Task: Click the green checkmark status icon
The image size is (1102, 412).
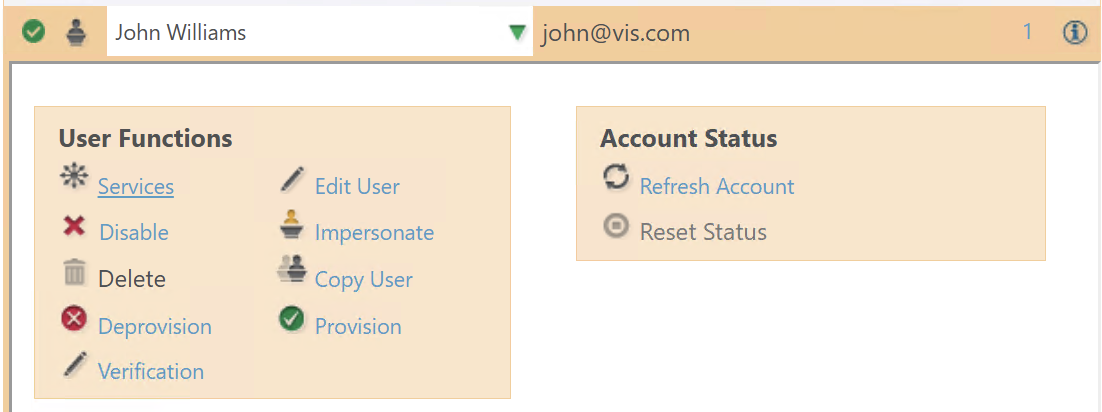Action: point(34,33)
